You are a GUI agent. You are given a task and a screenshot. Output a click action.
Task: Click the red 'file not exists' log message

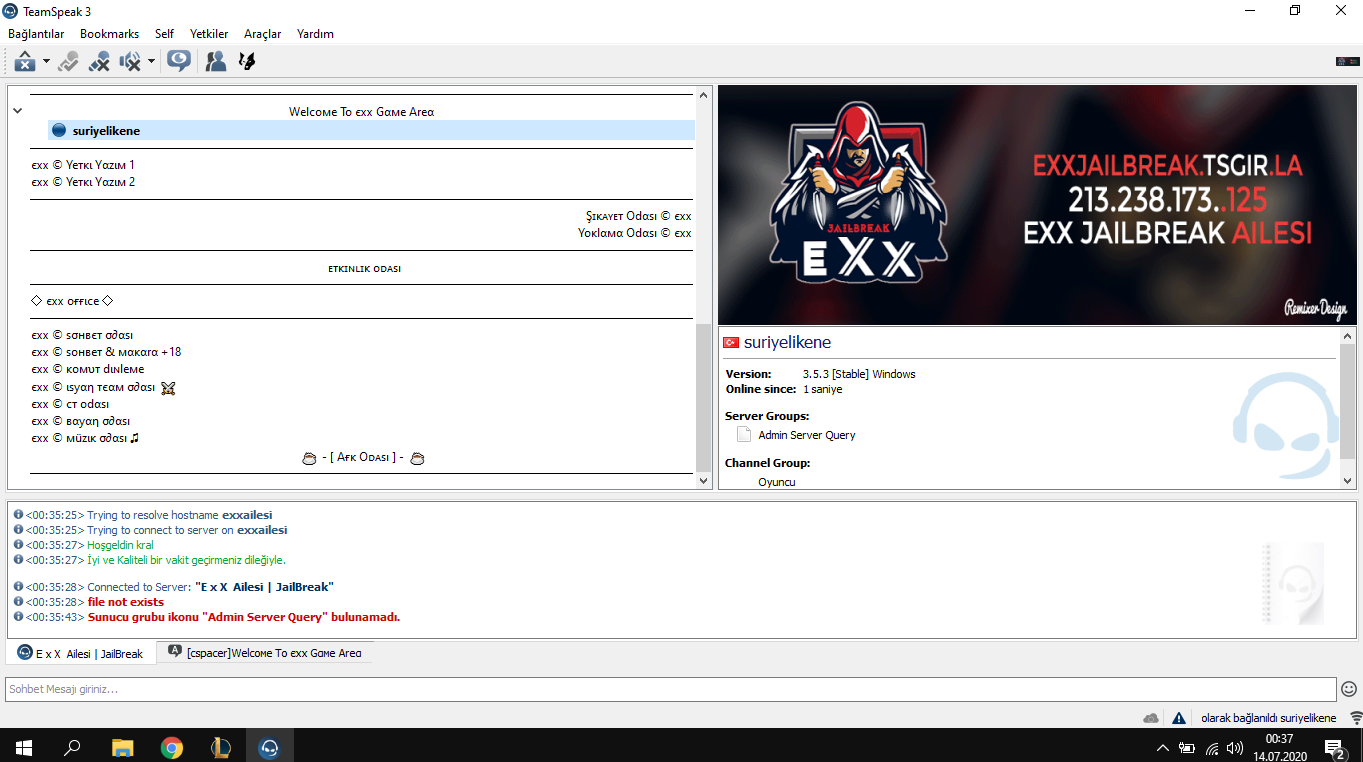pyautogui.click(x=126, y=602)
